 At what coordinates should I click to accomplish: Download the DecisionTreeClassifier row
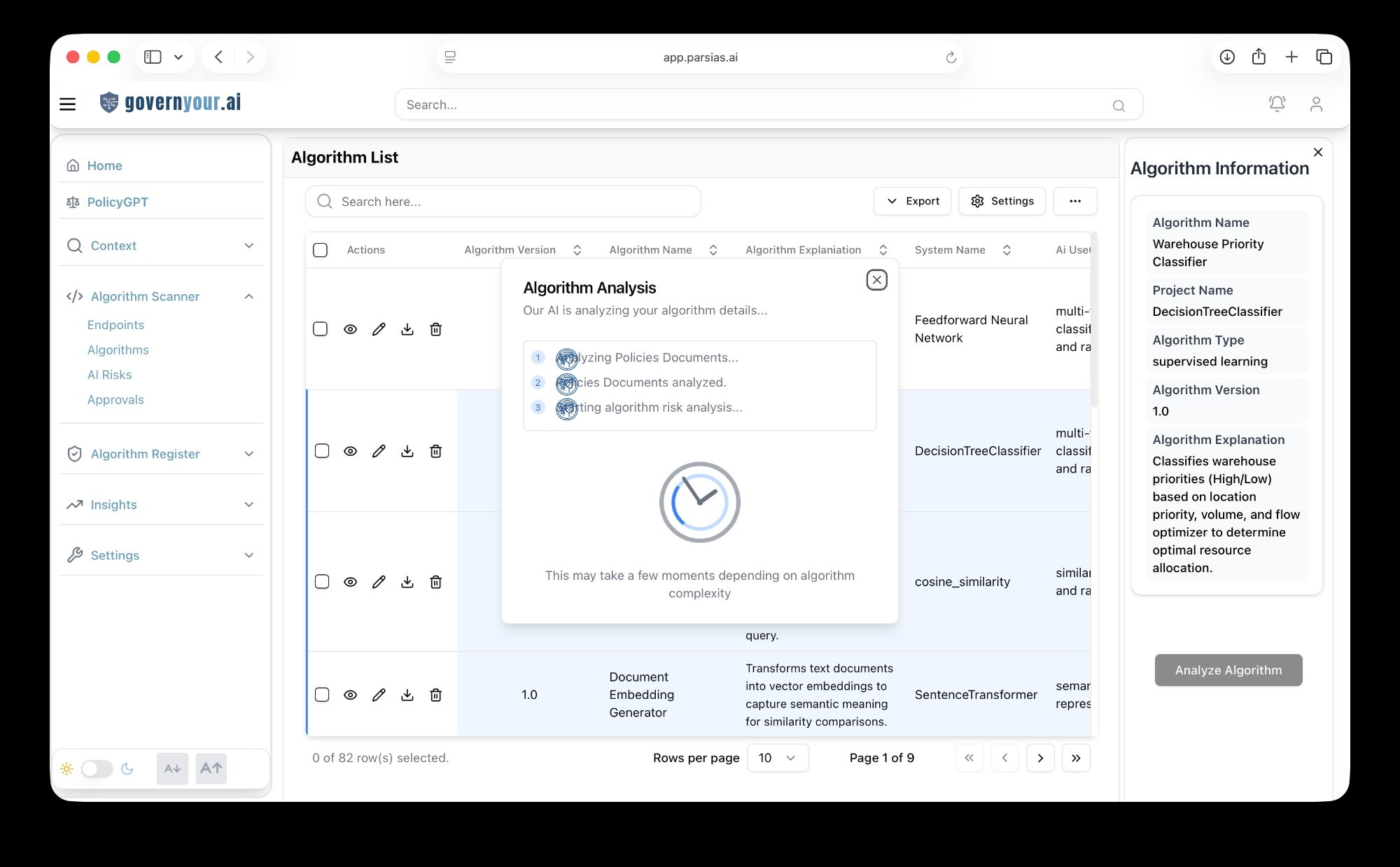tap(407, 451)
